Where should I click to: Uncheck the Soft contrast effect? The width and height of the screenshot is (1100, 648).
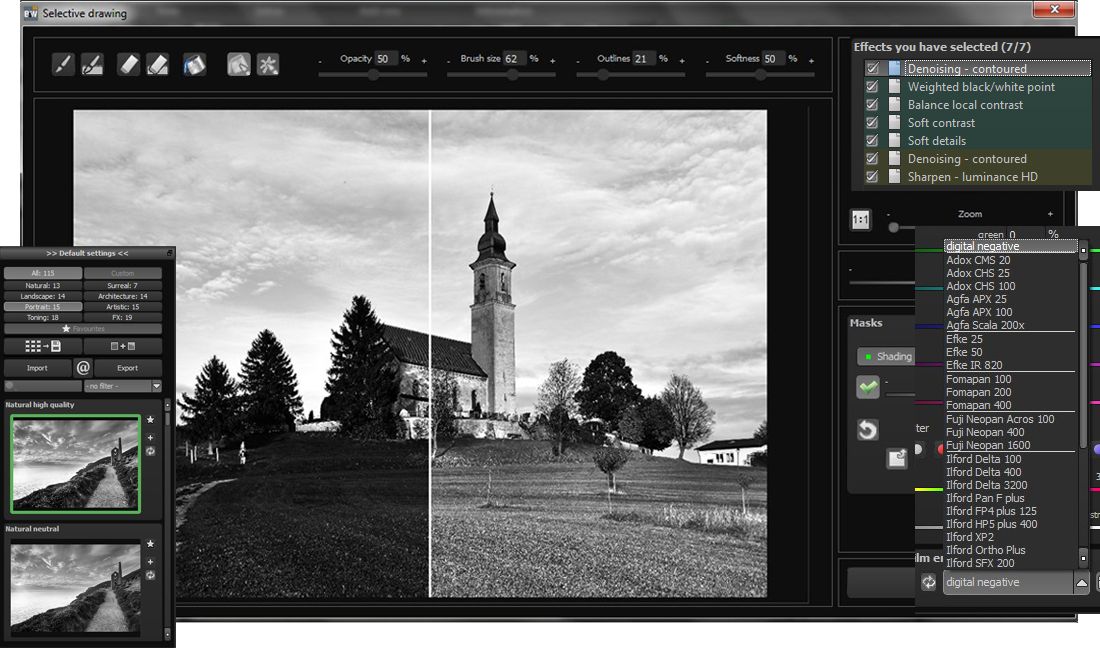point(871,122)
